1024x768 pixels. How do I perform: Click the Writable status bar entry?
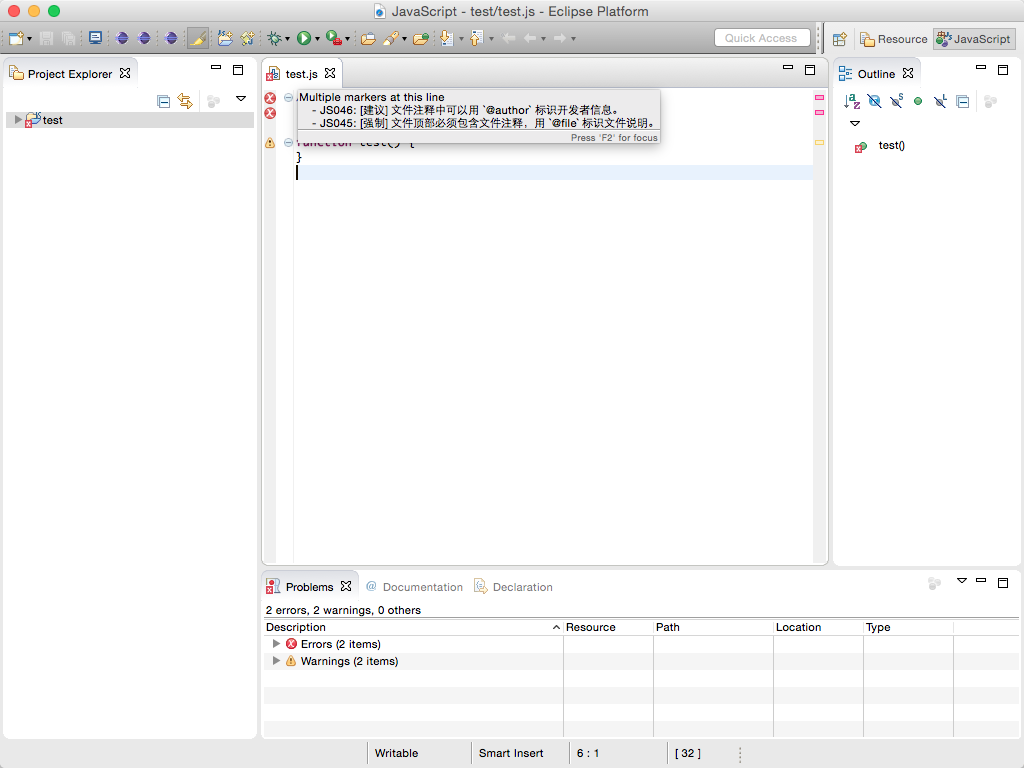[x=396, y=753]
